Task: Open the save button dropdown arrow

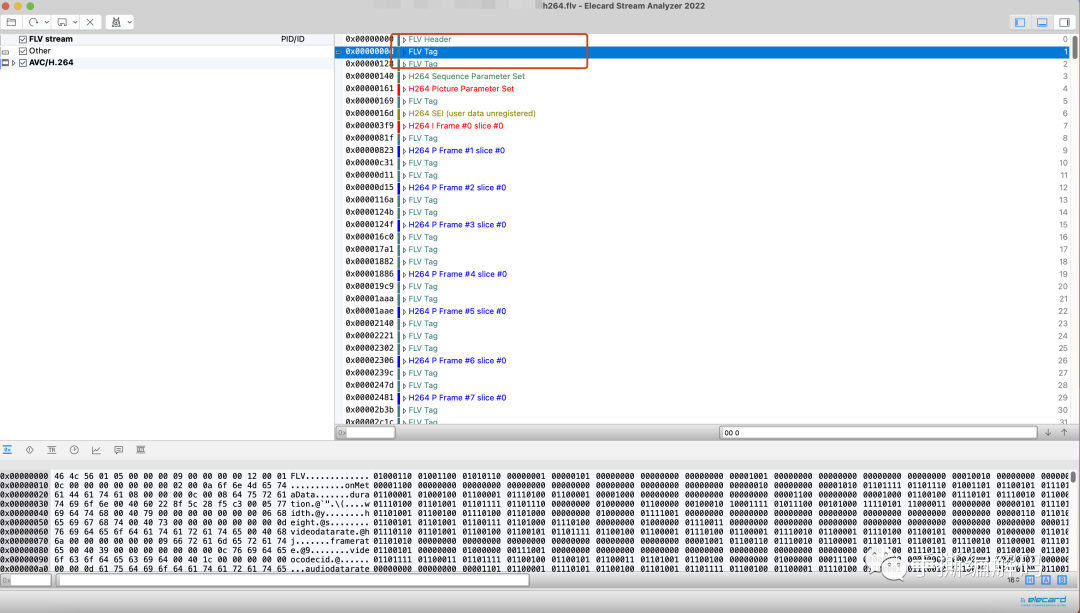Action: click(72, 21)
